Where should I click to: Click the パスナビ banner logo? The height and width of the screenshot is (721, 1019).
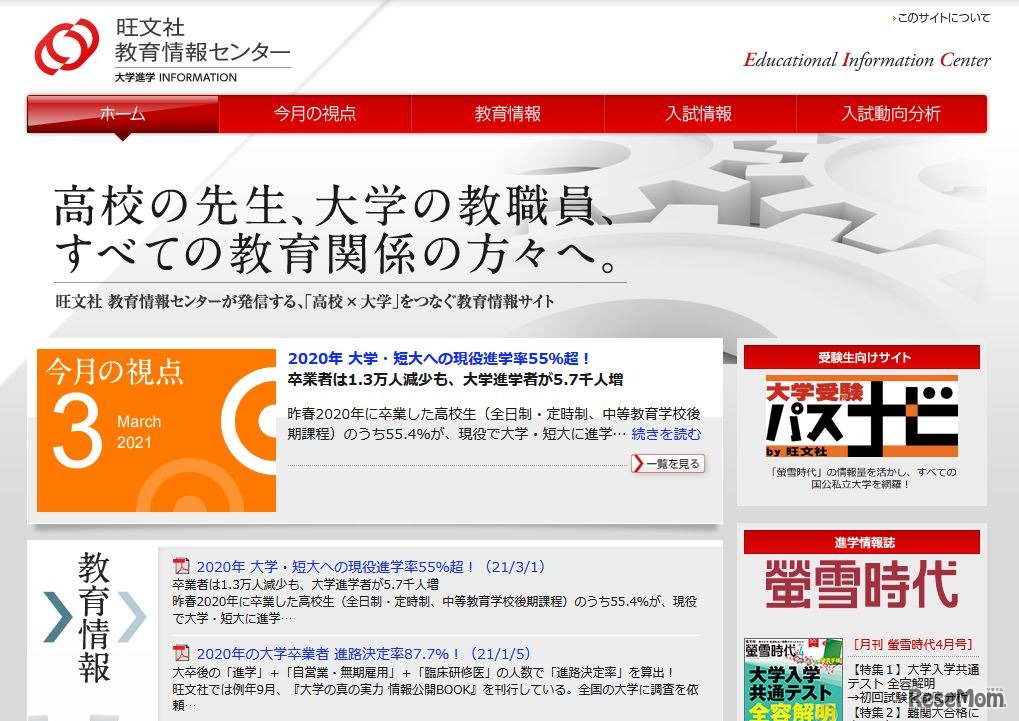click(861, 417)
